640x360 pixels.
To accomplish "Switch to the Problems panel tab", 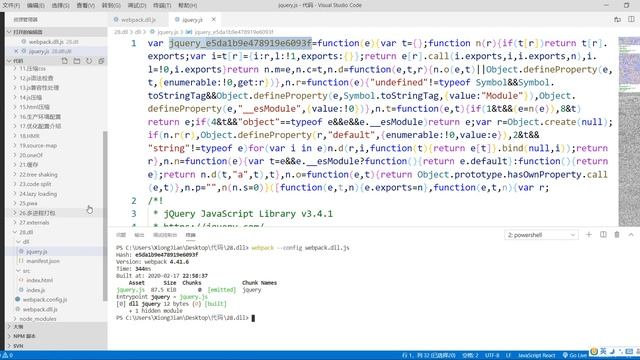I will pos(121,235).
